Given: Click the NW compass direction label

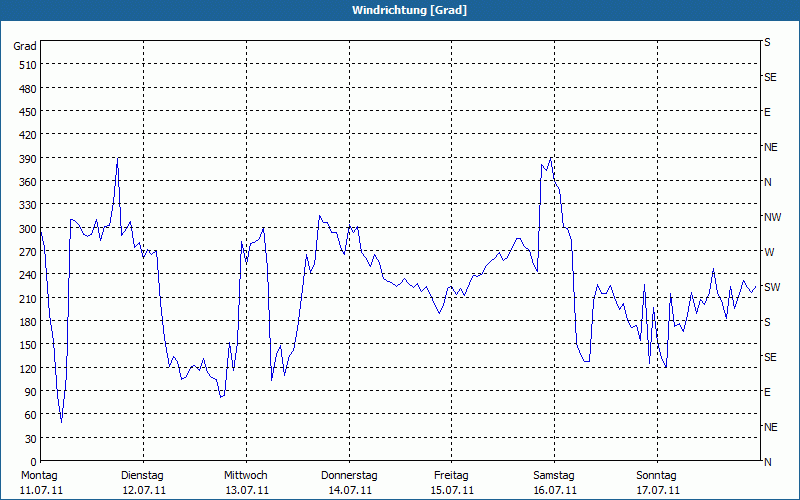Looking at the screenshot, I should pyautogui.click(x=772, y=217).
